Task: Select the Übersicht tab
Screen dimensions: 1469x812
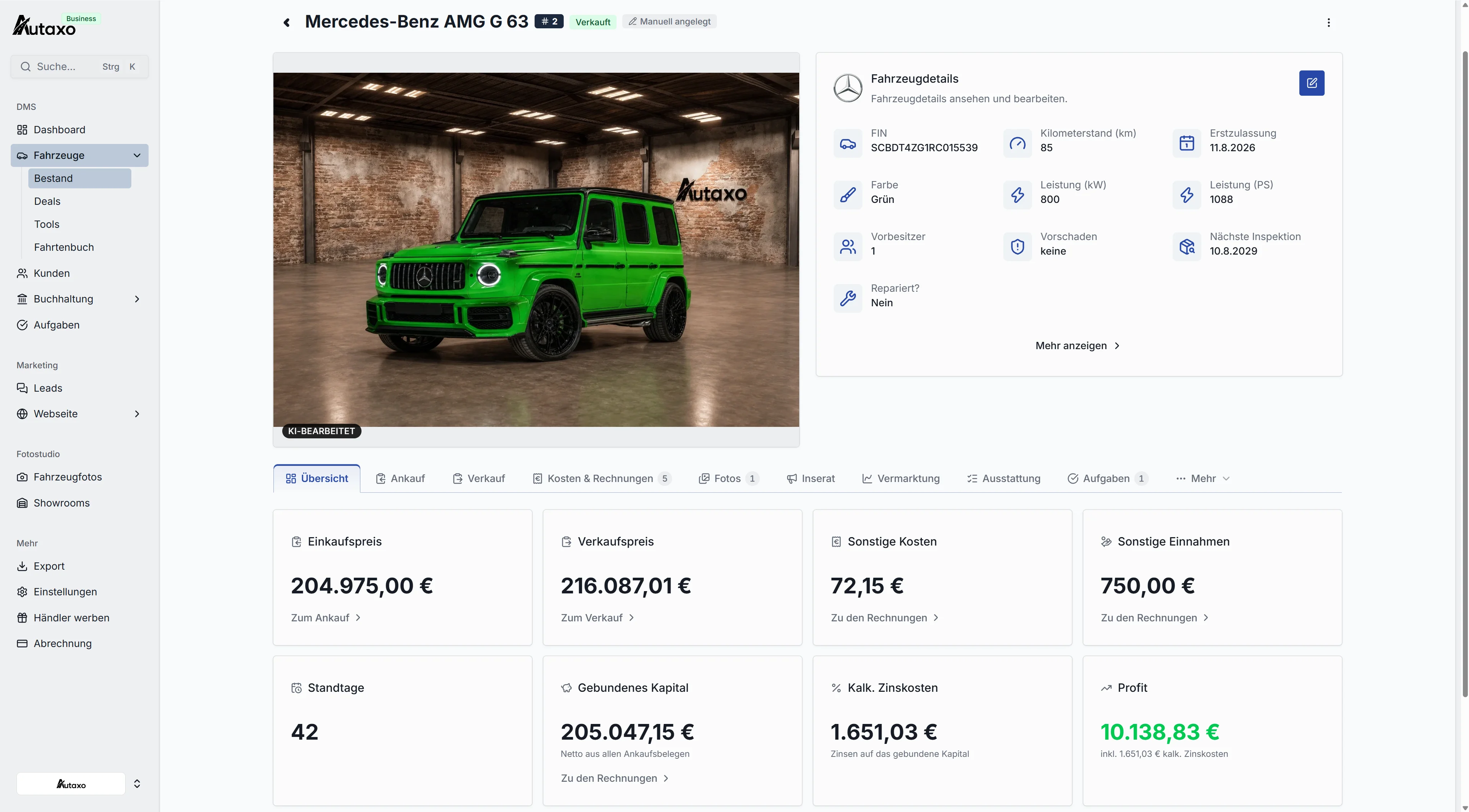Action: pyautogui.click(x=317, y=479)
